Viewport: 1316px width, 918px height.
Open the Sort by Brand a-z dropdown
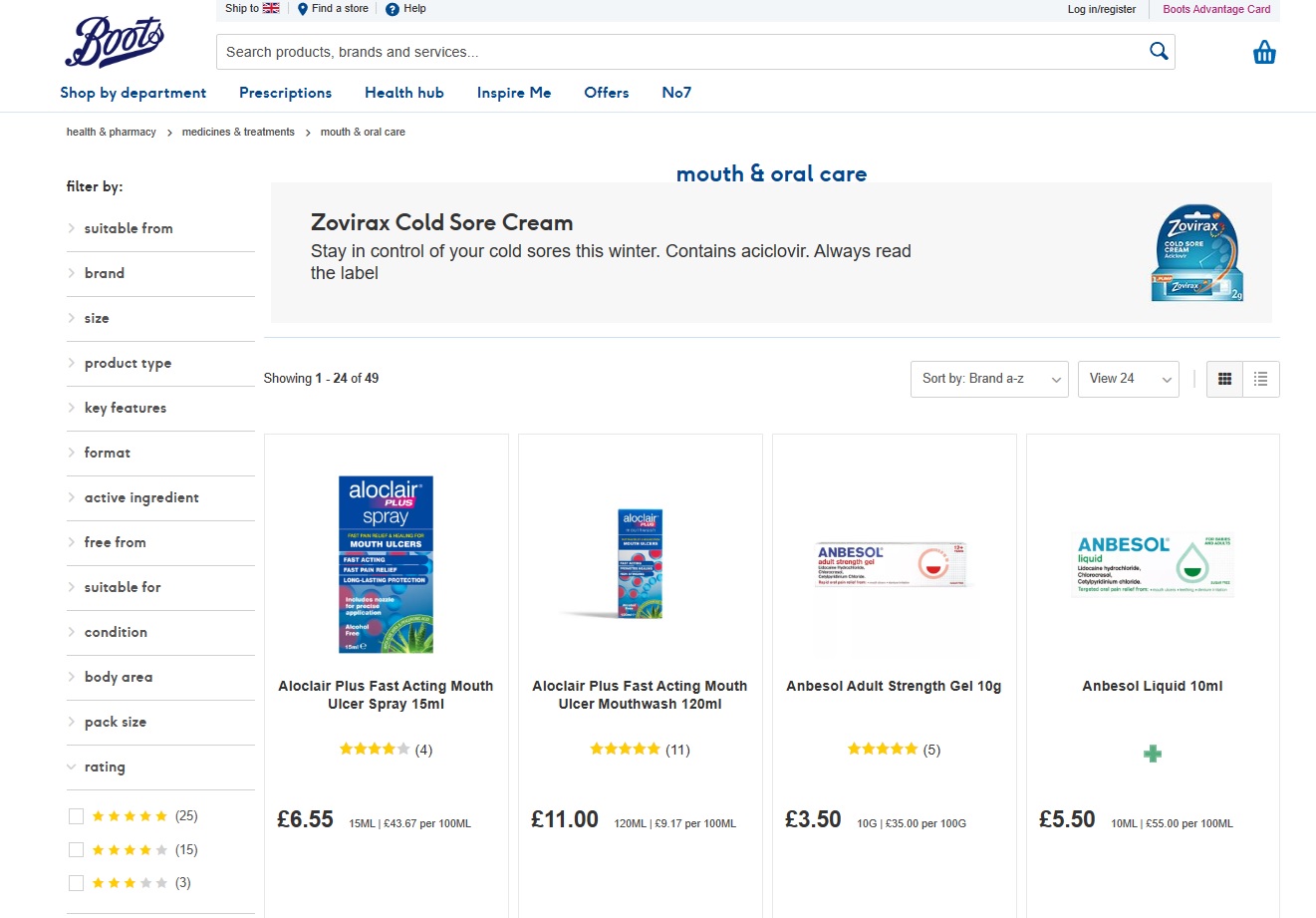tap(989, 379)
